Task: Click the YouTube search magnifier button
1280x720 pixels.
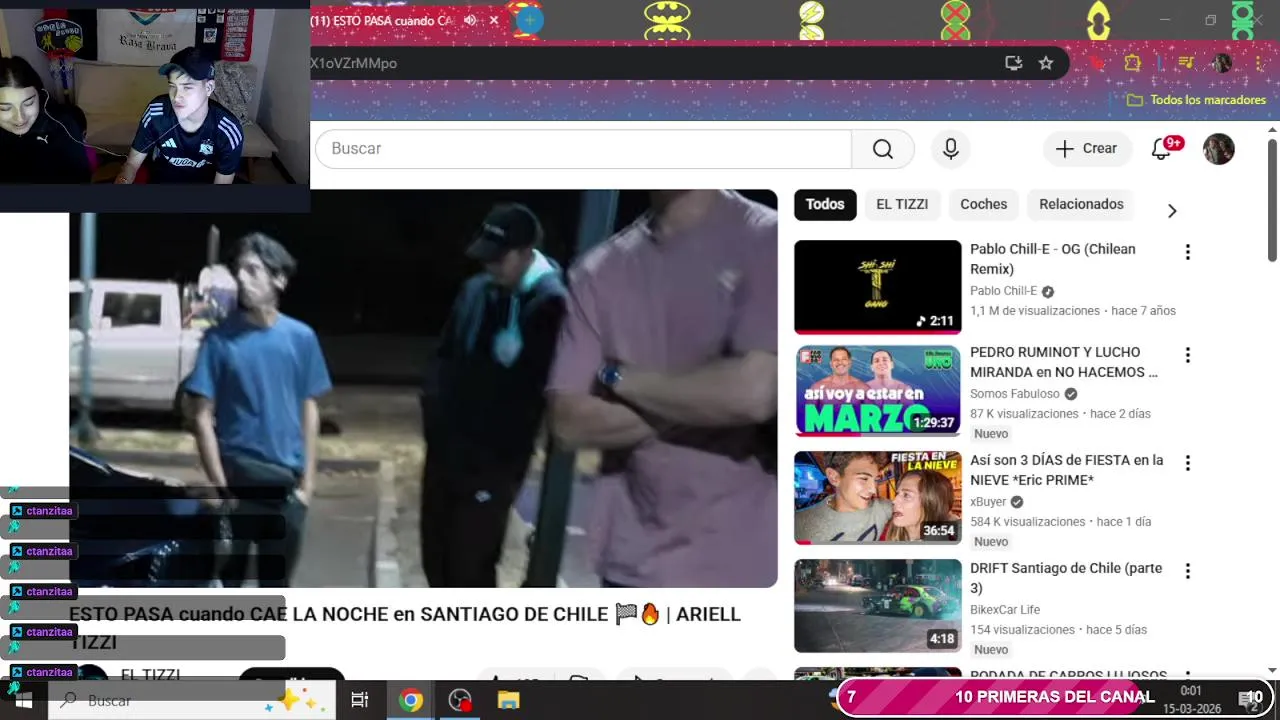Action: pos(882,149)
